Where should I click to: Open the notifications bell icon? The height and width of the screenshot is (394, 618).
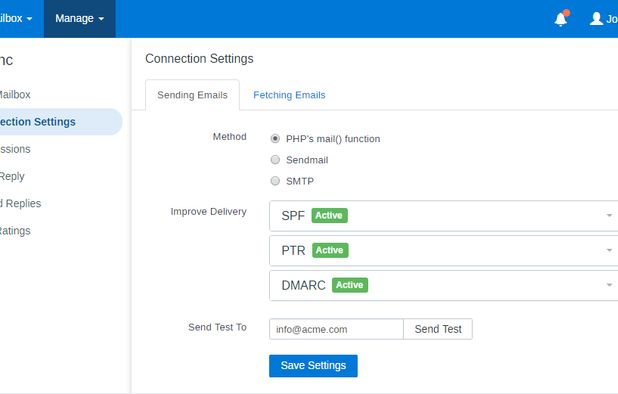click(x=560, y=19)
